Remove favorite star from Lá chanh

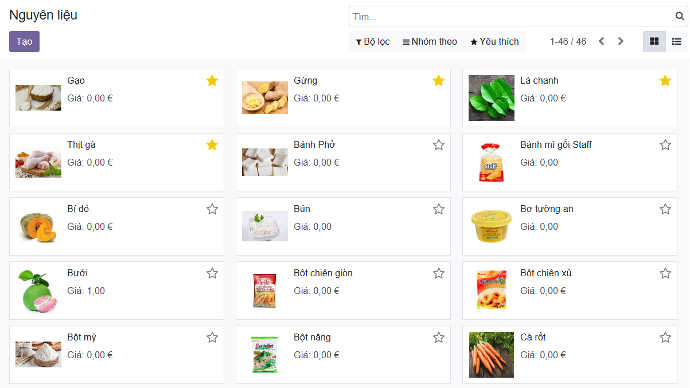click(x=665, y=81)
